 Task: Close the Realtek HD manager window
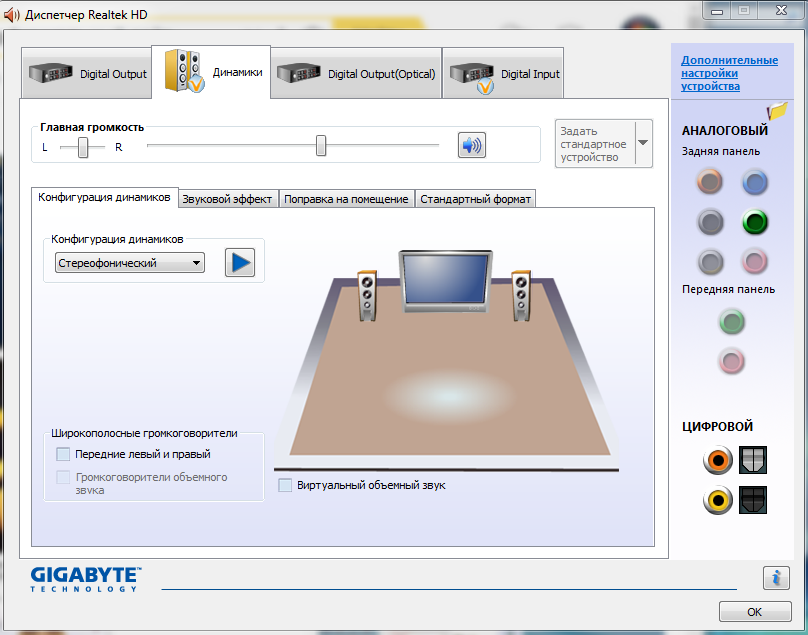(781, 10)
